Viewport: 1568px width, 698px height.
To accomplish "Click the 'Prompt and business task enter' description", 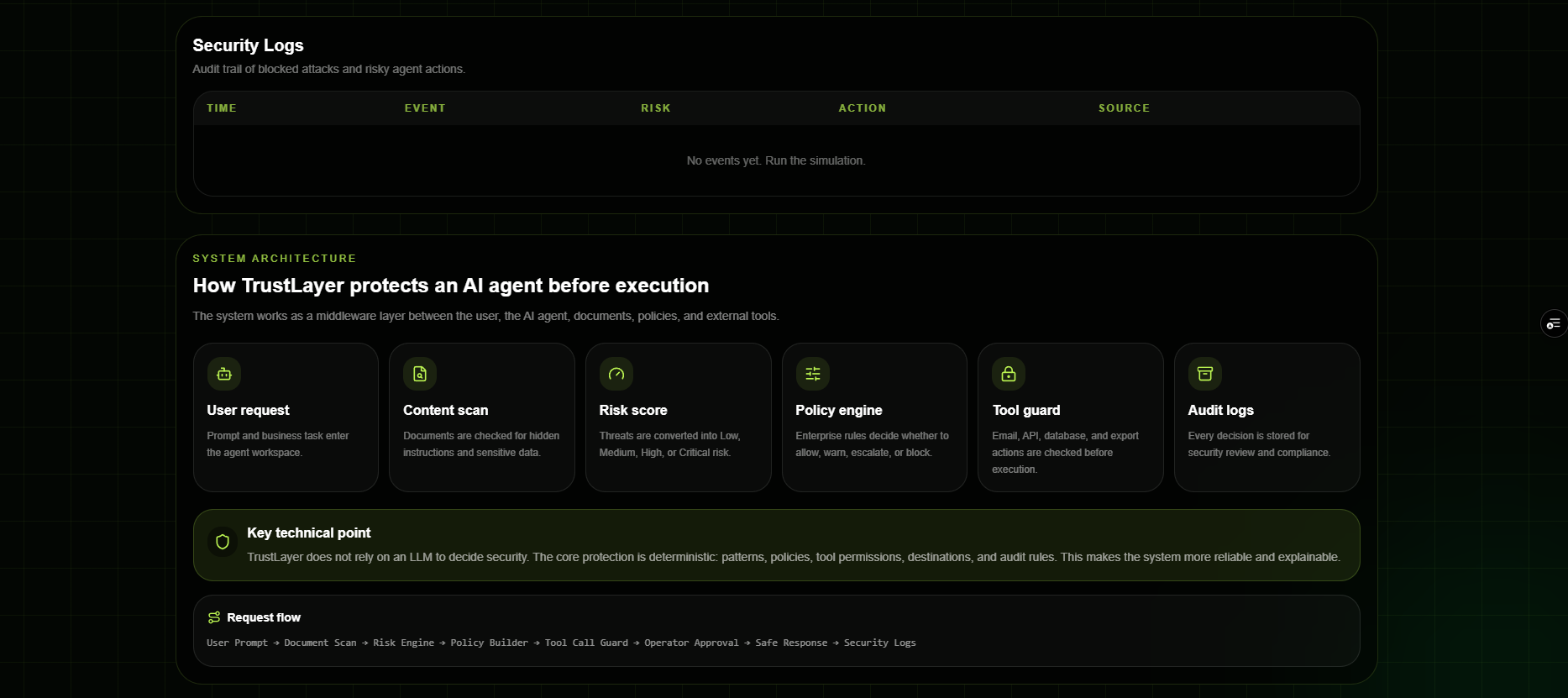I will 278,444.
